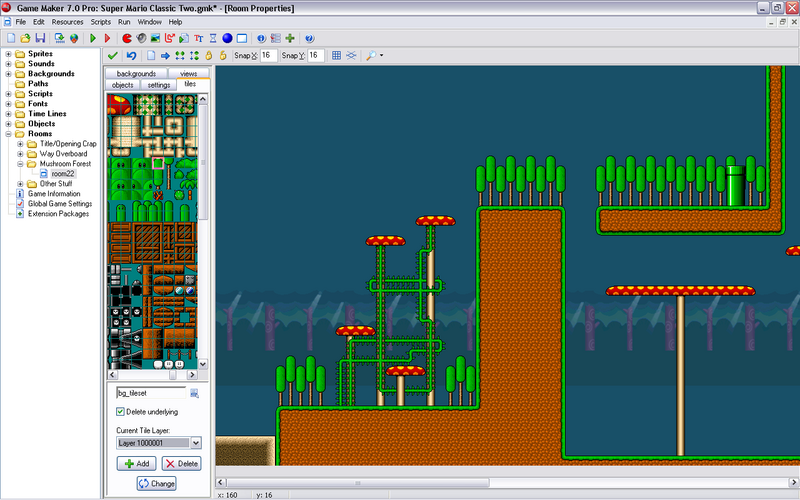Switch to the backgrounds tab

coord(136,74)
